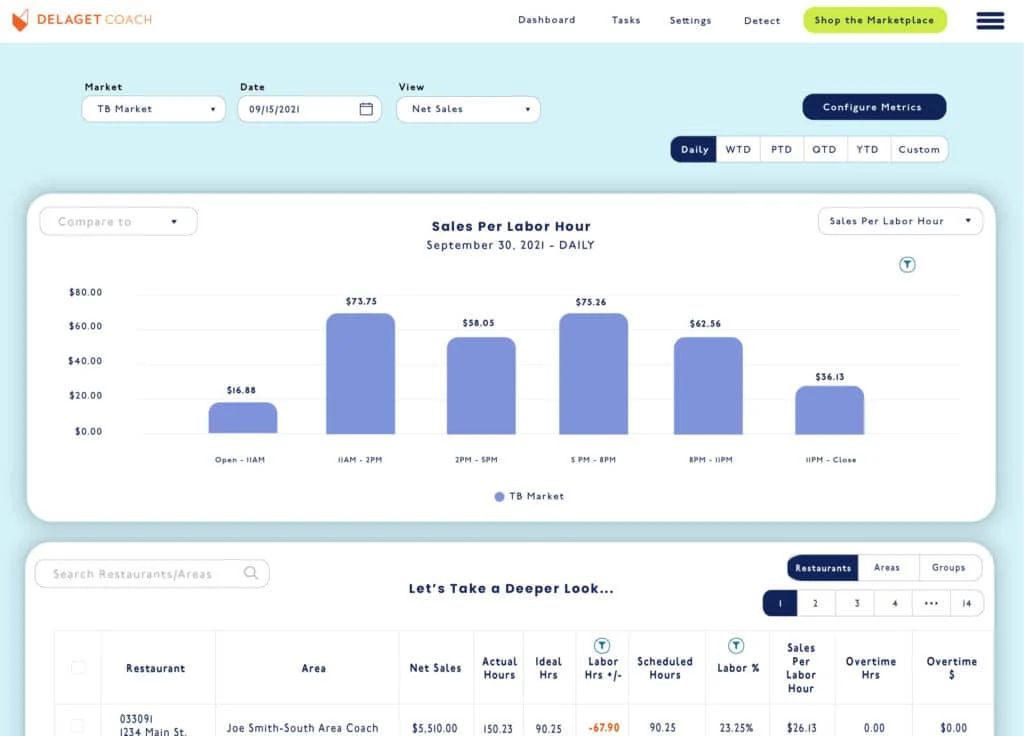Toggle the select-all checkbox in table header
The image size is (1024, 736).
(x=78, y=667)
